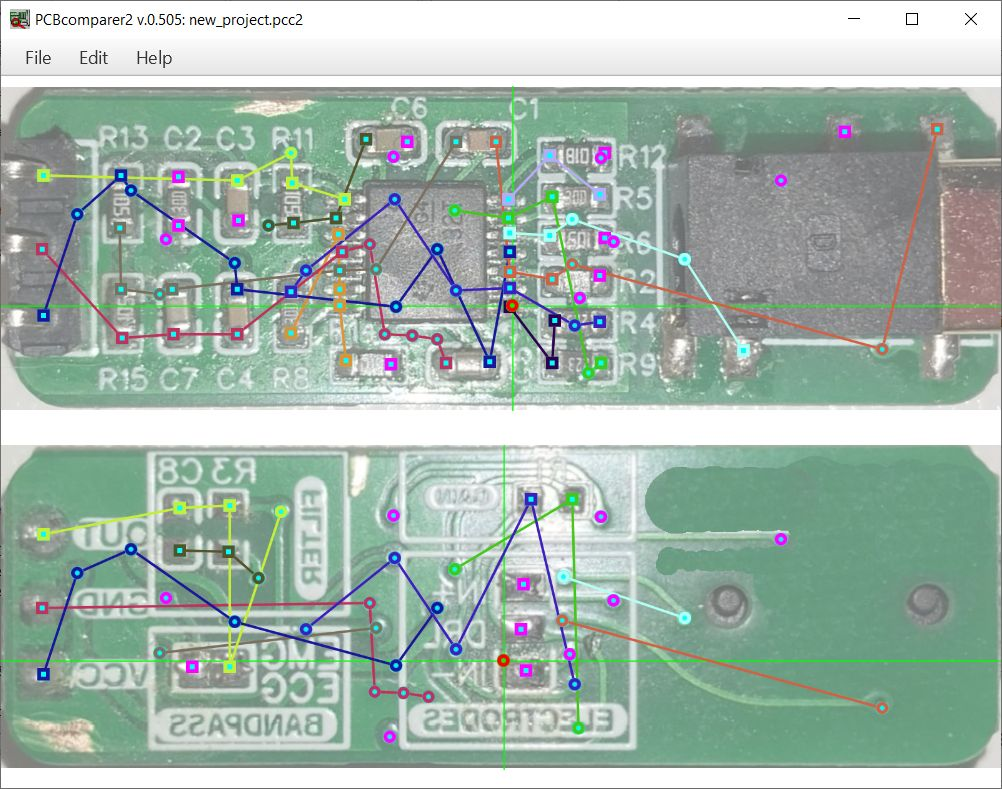Click the yellow-green circle marker next to R11
The width and height of the screenshot is (1002, 789).
(x=291, y=153)
